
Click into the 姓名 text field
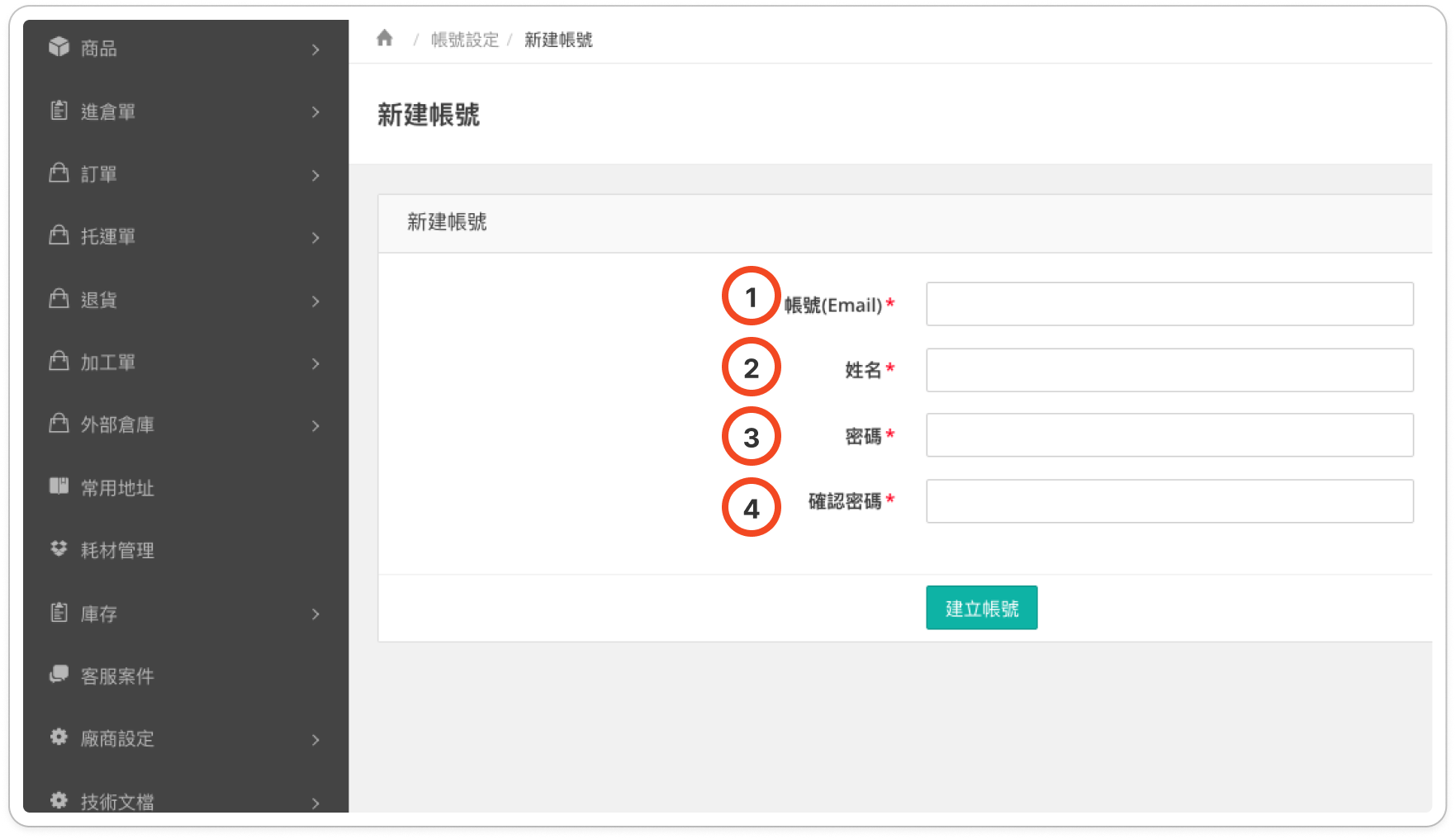(x=1169, y=370)
